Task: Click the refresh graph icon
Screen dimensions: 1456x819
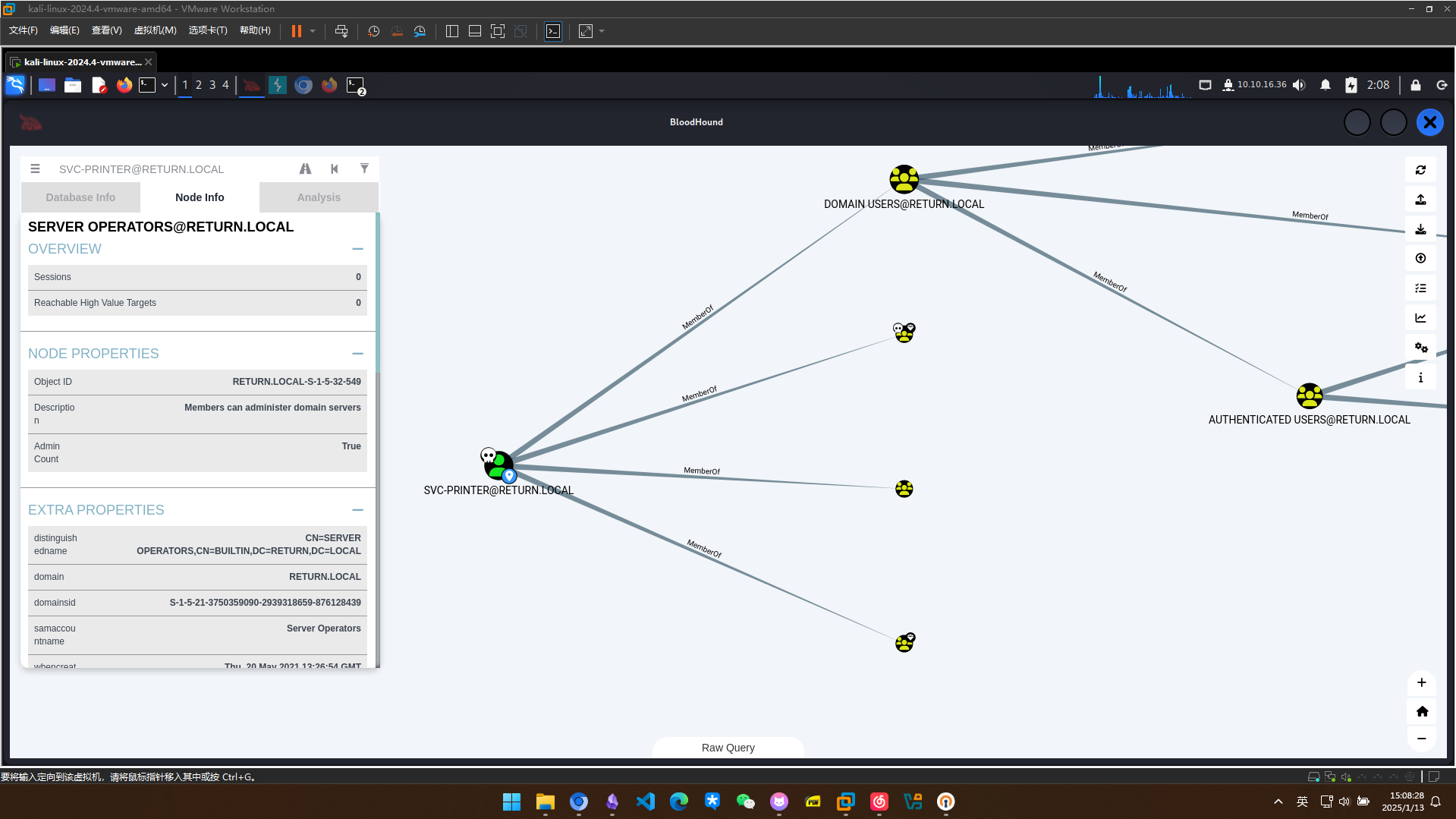Action: 1420,170
